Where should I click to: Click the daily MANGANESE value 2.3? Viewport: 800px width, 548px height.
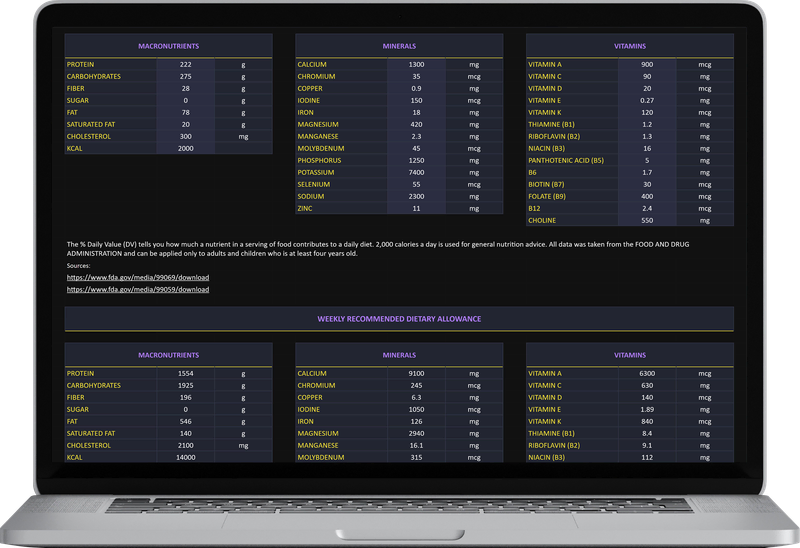coord(416,136)
